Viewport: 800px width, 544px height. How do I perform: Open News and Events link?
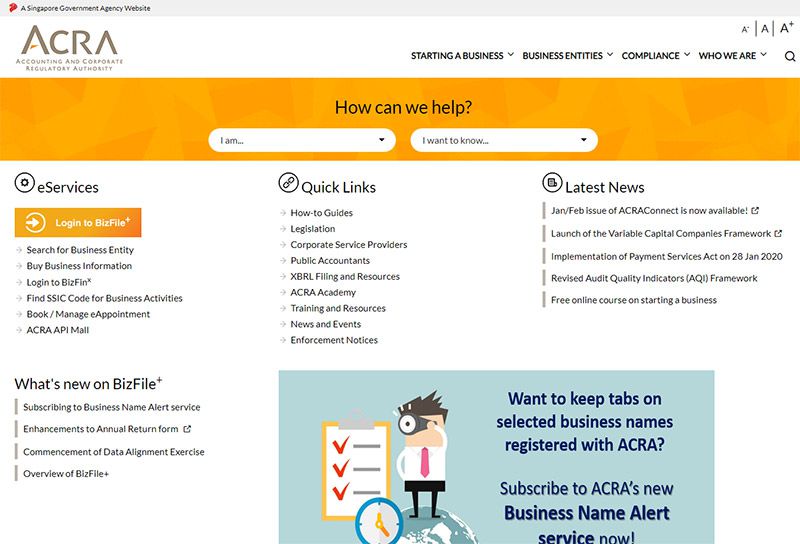pos(326,324)
